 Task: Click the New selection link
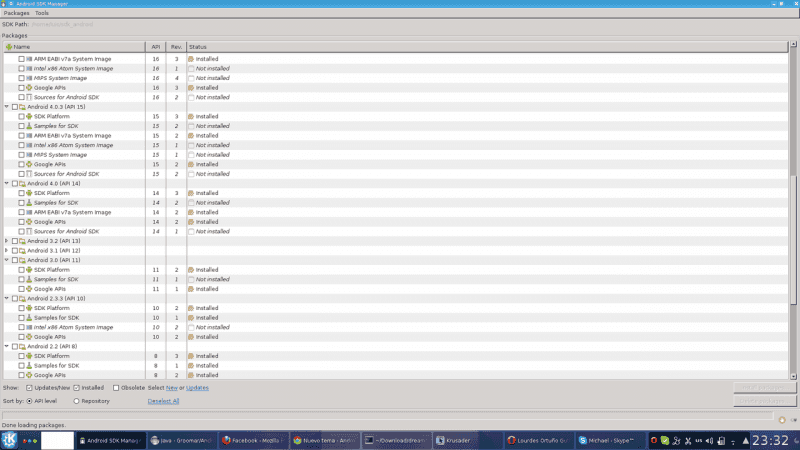pyautogui.click(x=171, y=388)
